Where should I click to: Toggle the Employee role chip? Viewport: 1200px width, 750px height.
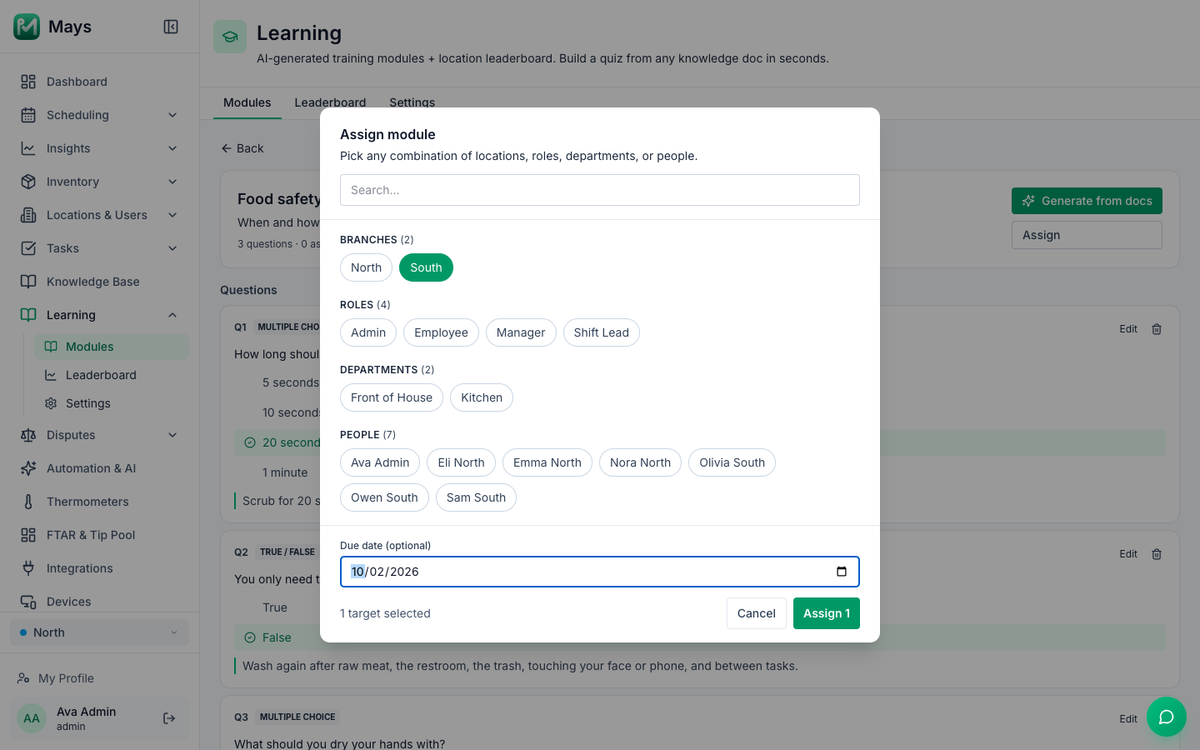point(441,333)
